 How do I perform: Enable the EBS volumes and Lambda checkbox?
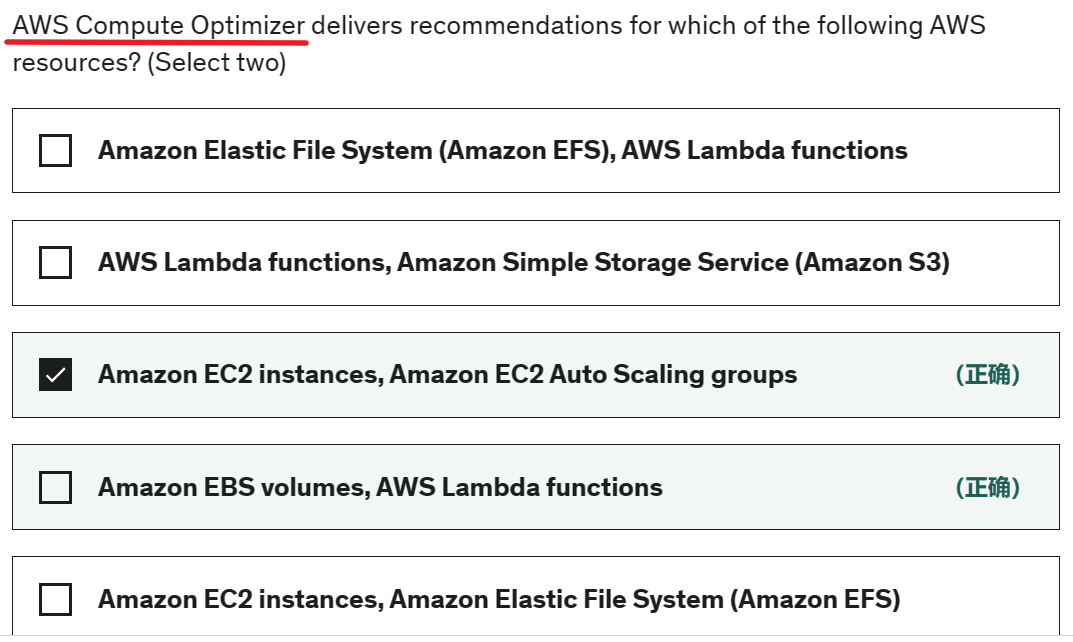click(x=55, y=487)
